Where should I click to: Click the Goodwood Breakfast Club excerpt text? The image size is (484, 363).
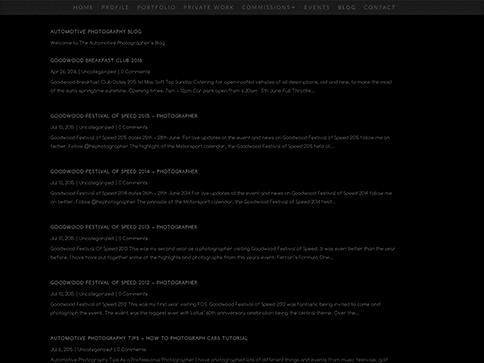[x=221, y=86]
